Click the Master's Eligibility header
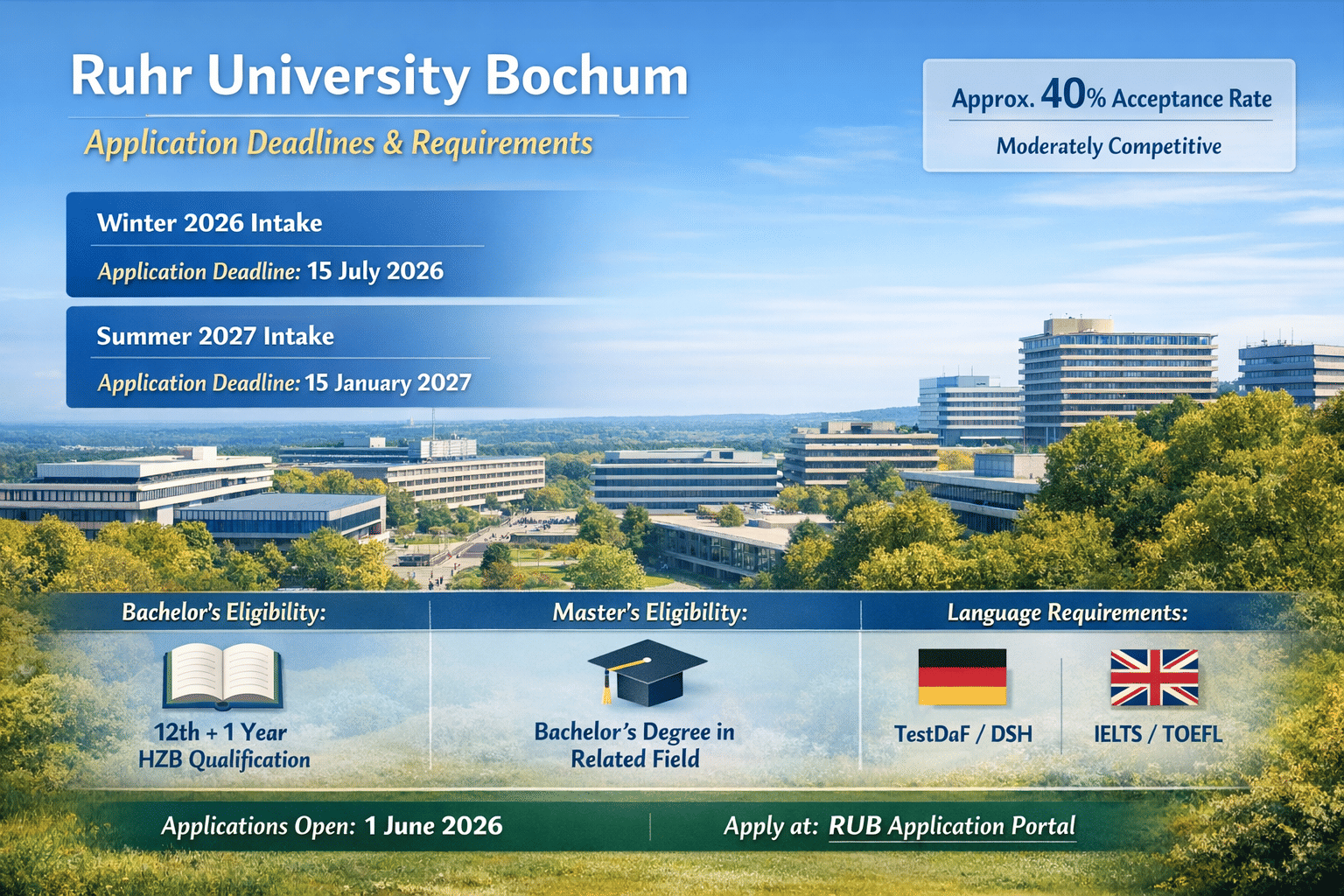This screenshot has height=896, width=1344. coord(649,612)
